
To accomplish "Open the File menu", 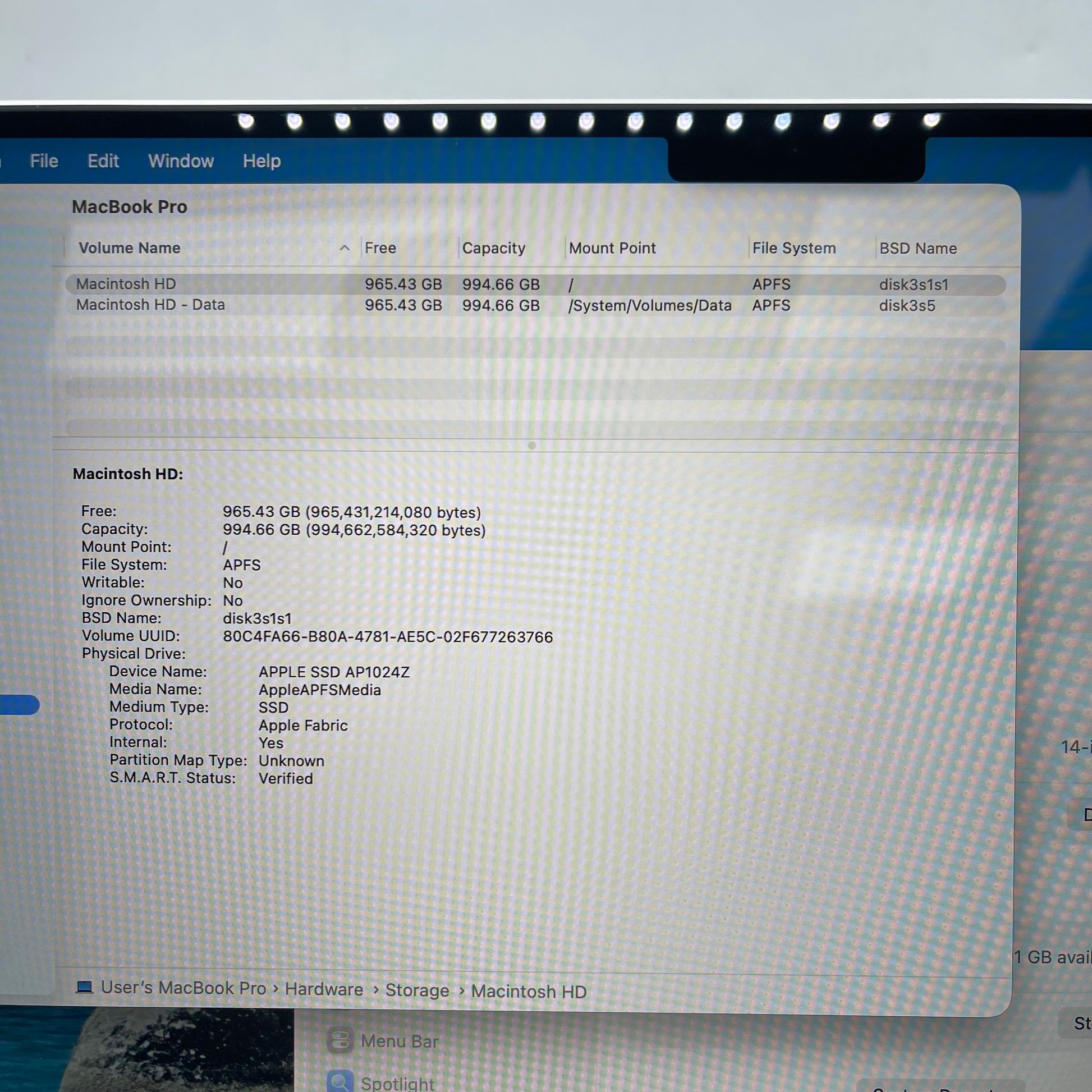I will pos(44,161).
